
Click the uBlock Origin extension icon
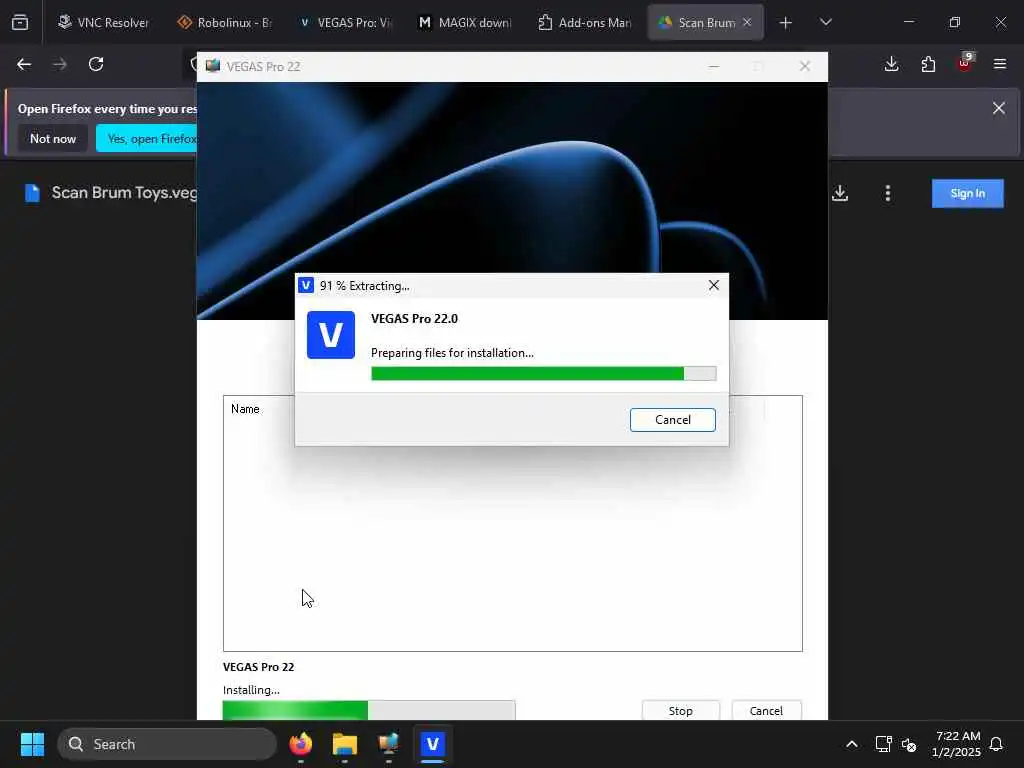click(x=965, y=63)
